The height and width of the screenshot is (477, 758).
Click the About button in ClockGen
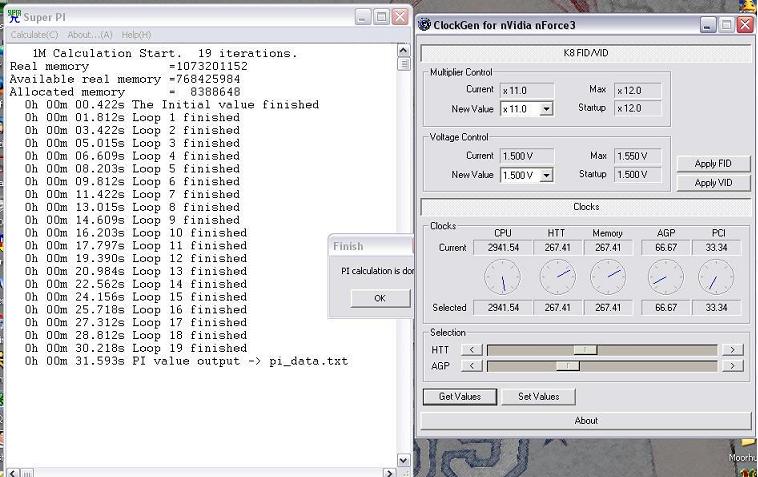coord(586,421)
